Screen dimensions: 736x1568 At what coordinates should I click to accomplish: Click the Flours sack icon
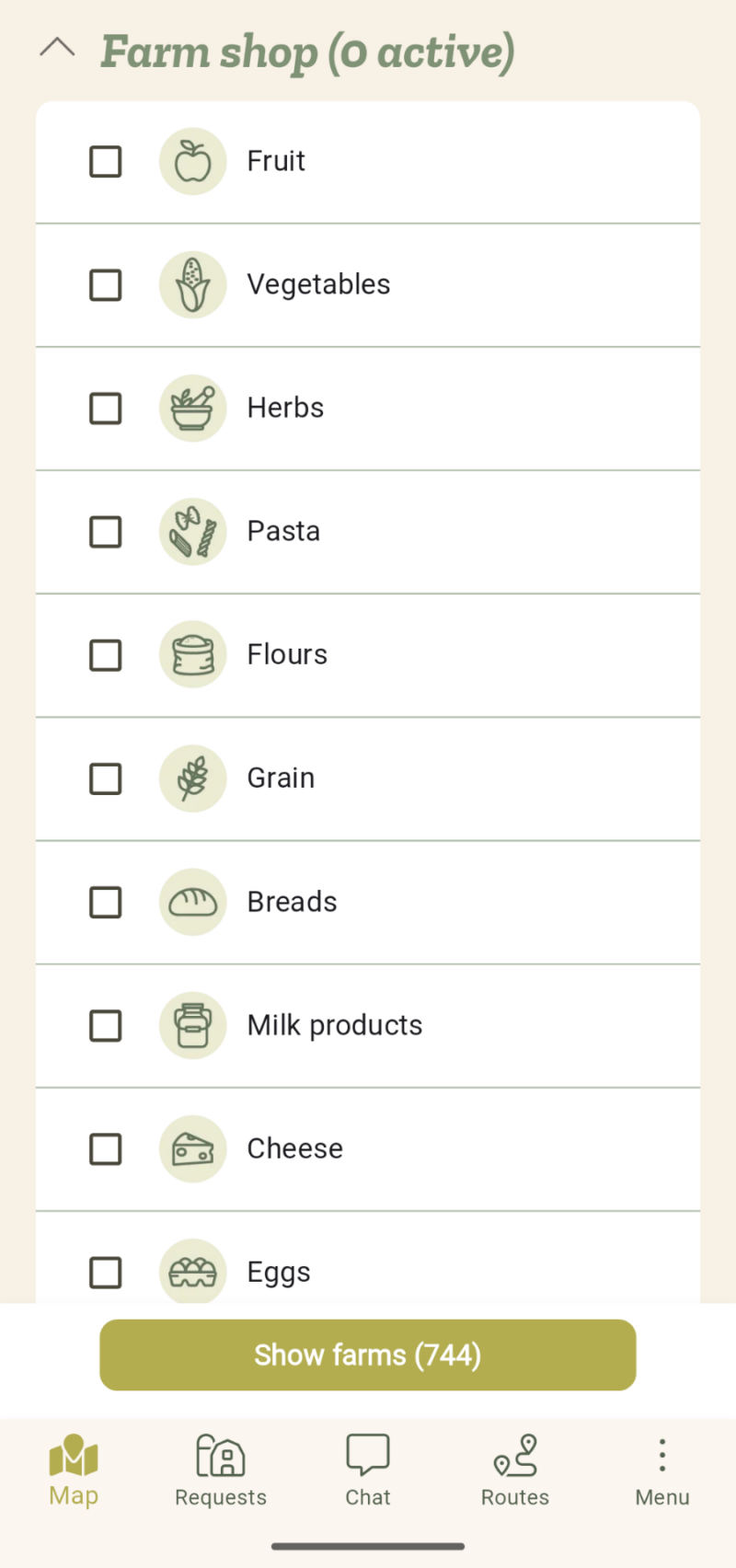193,655
